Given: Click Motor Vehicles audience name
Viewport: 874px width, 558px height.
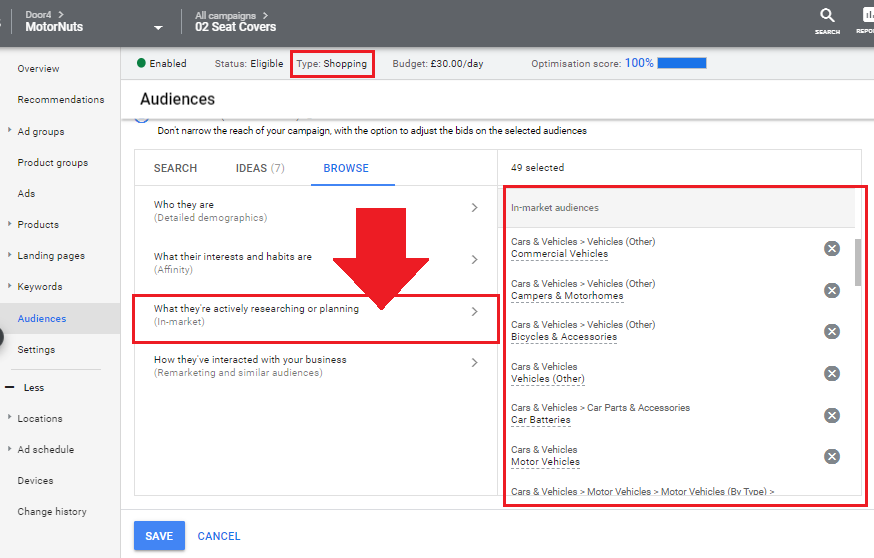Looking at the screenshot, I should (x=545, y=462).
